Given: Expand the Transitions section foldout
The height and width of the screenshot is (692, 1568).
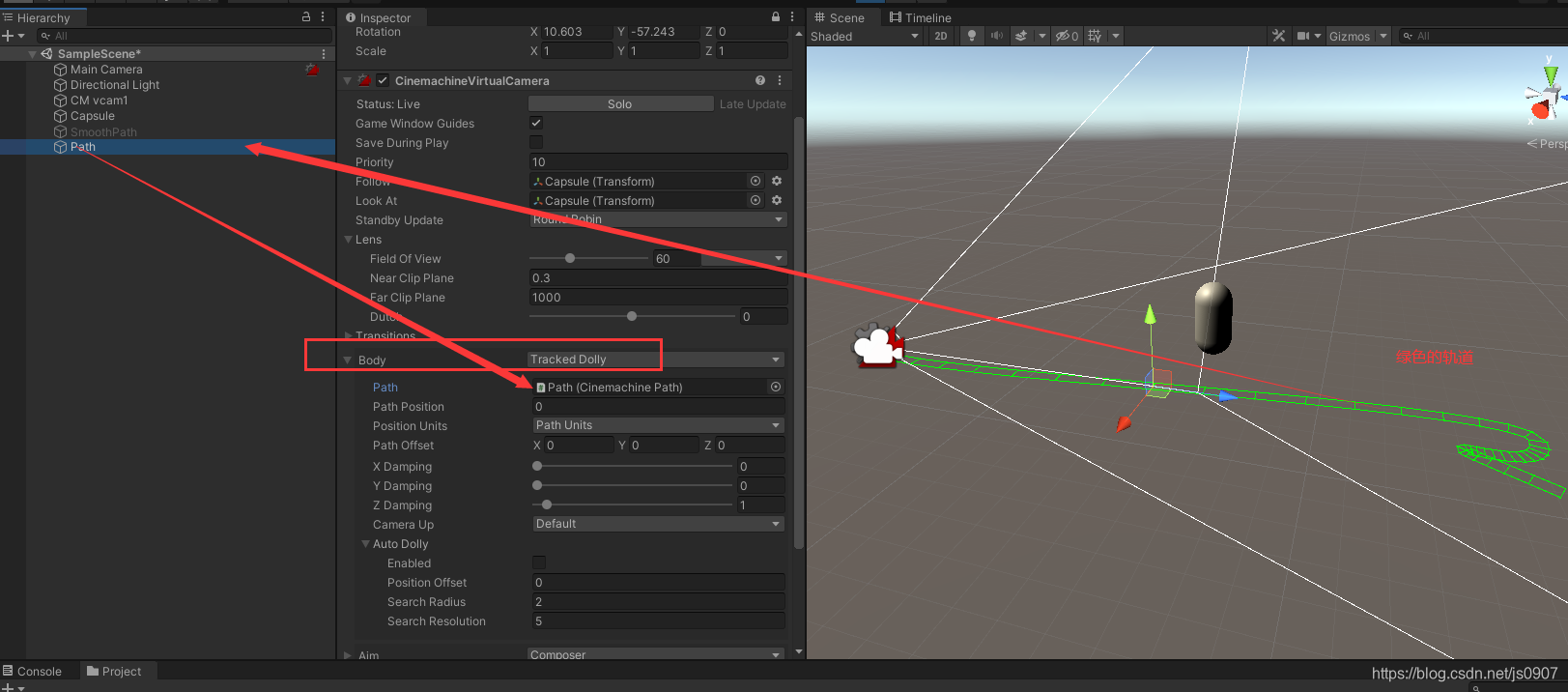Looking at the screenshot, I should click(349, 335).
